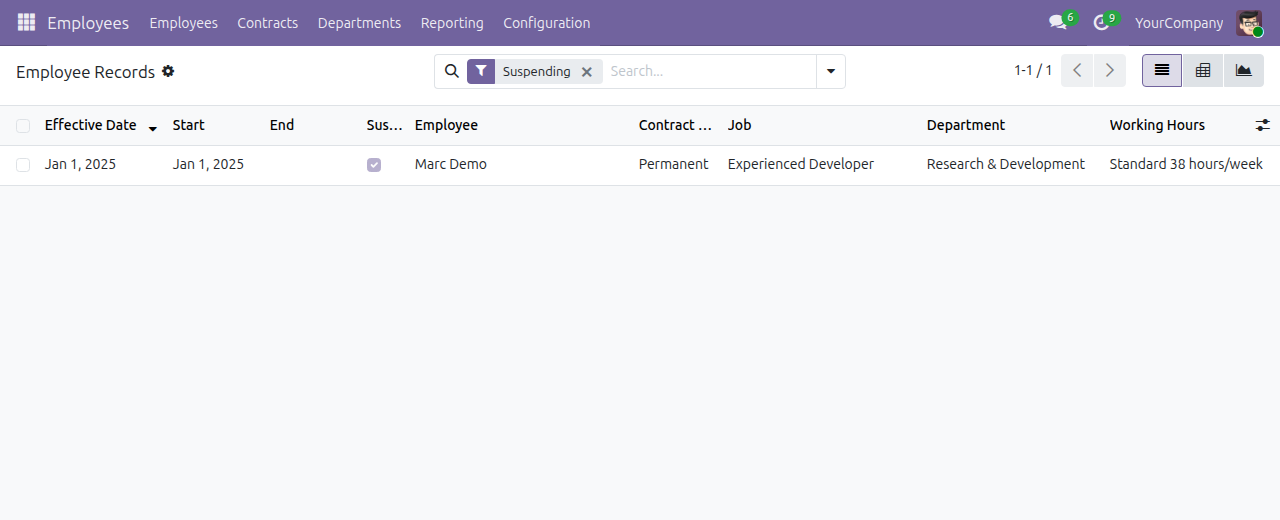Sort by the Suspending column header

point(385,125)
